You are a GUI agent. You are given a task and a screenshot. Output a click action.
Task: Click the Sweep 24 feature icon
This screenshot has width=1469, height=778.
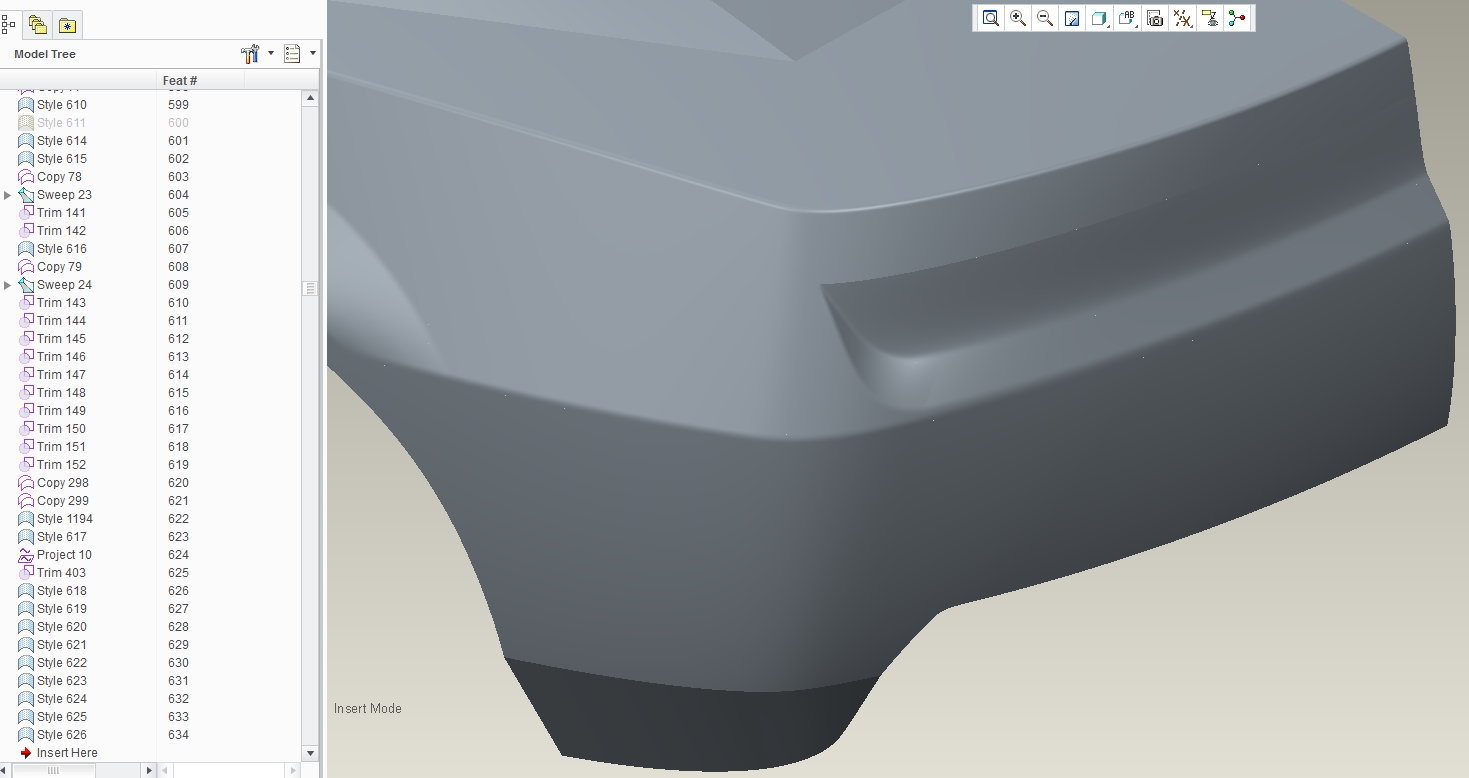pyautogui.click(x=26, y=285)
